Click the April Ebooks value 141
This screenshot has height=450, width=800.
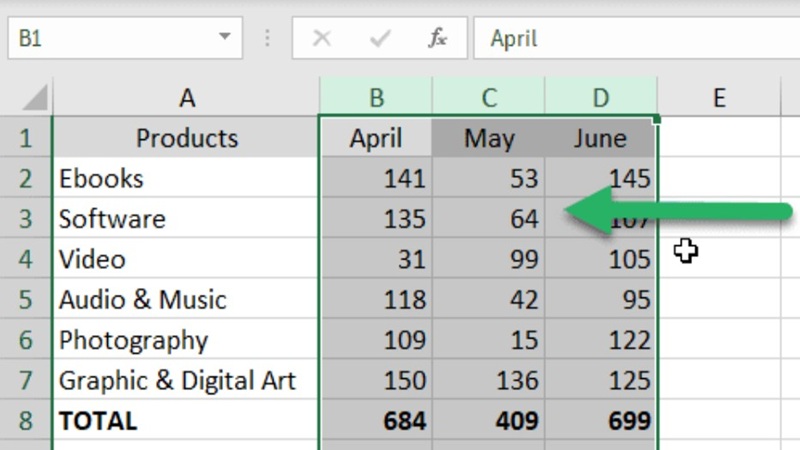(x=376, y=178)
